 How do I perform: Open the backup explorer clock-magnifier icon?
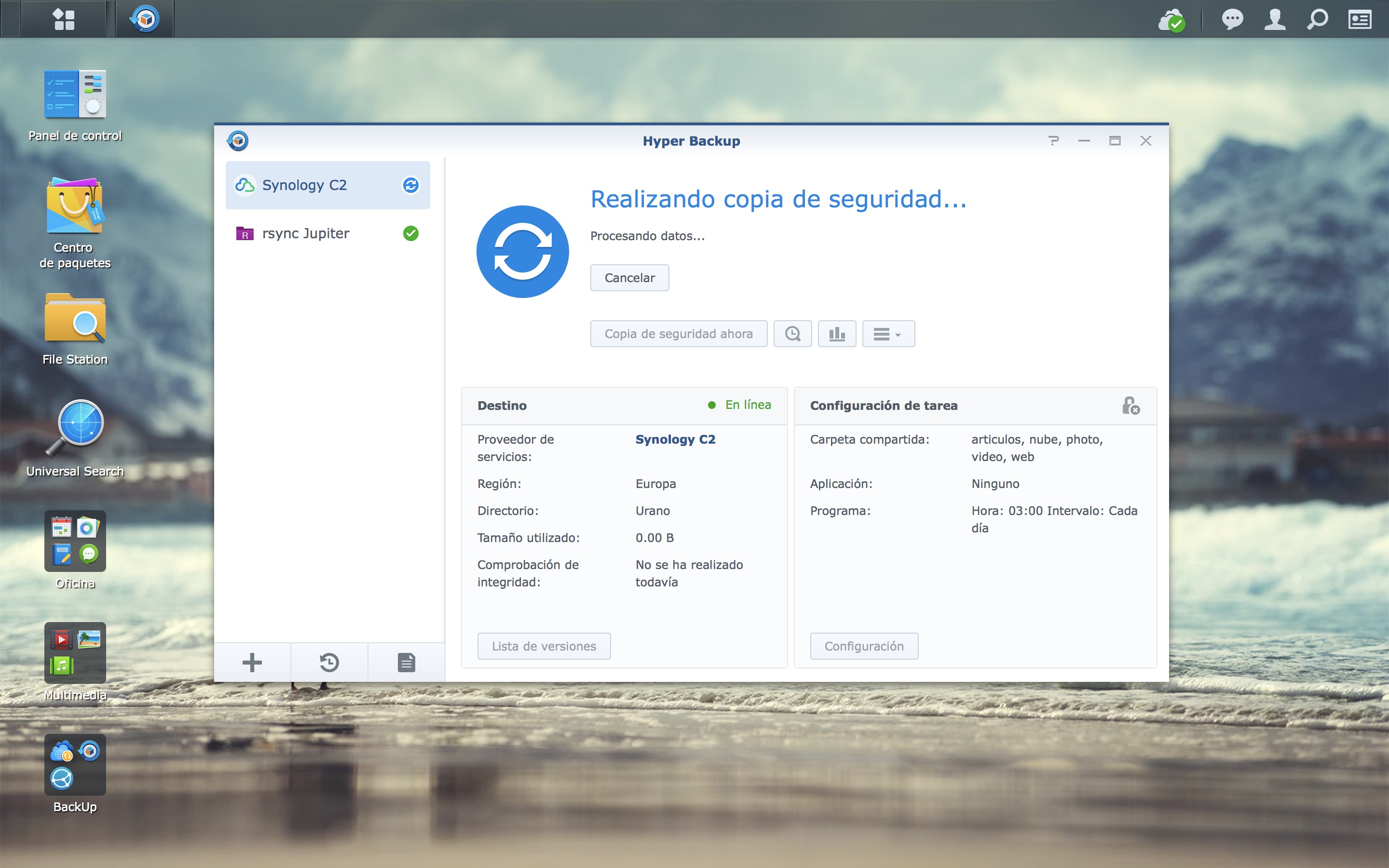coord(793,334)
